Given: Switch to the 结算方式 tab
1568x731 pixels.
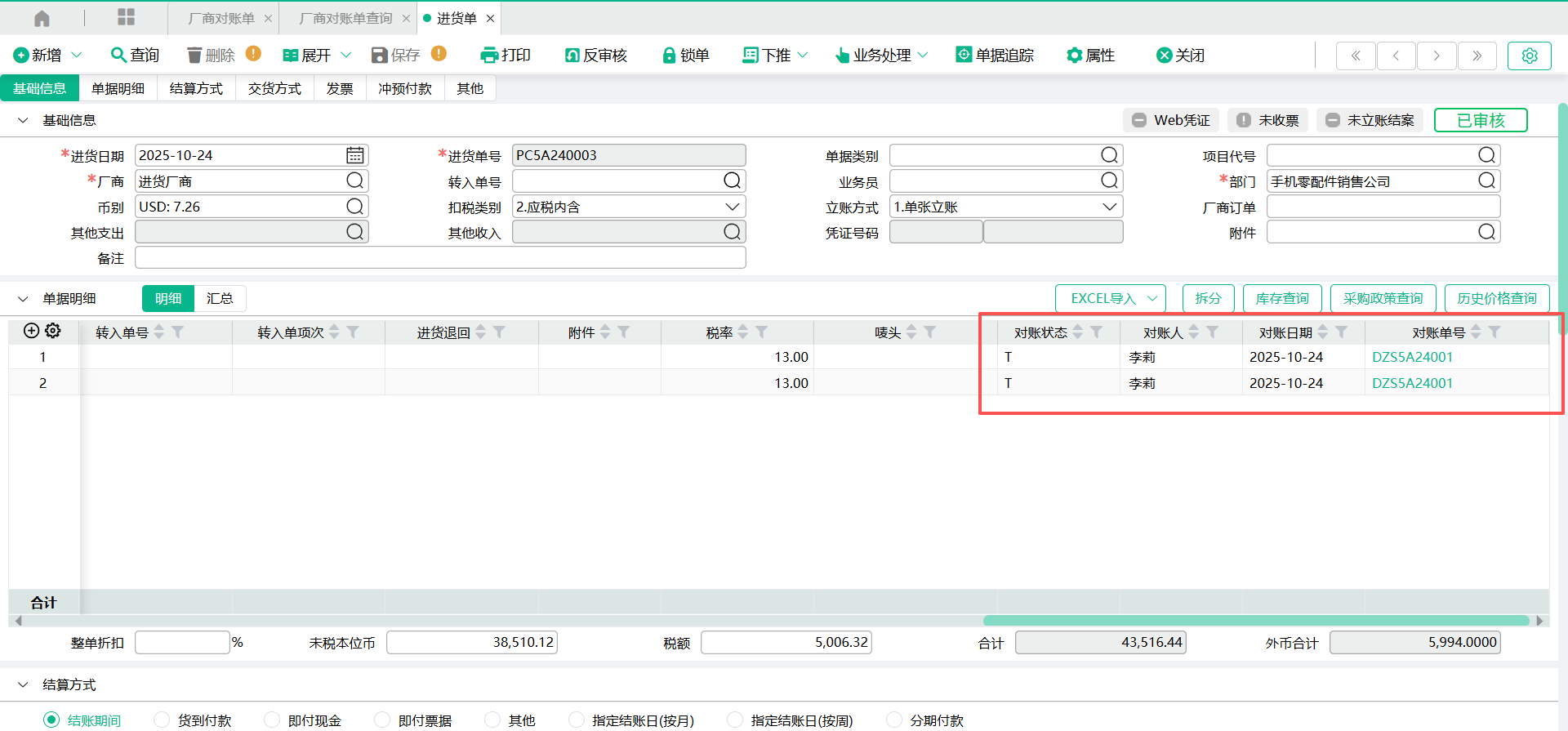Looking at the screenshot, I should (196, 88).
